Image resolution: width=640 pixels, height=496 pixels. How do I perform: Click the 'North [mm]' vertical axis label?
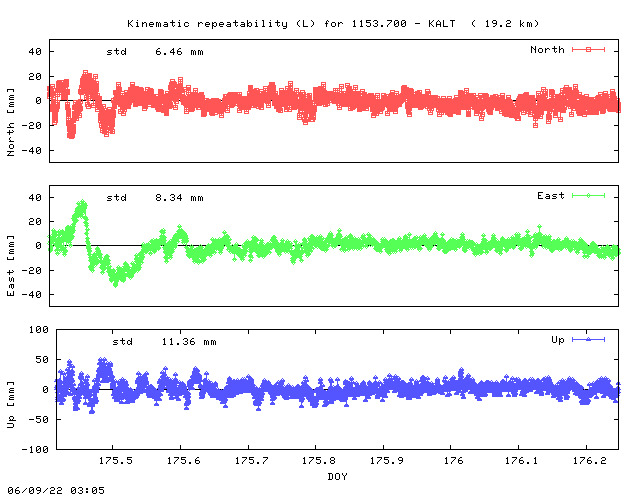tap(11, 122)
